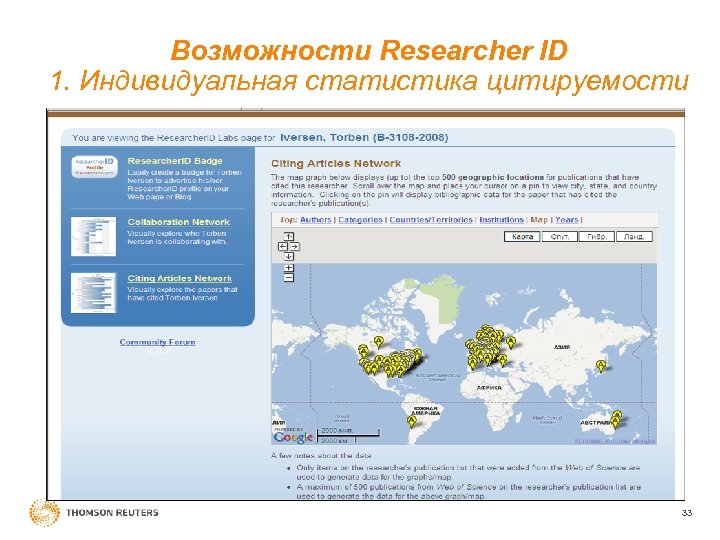Click the Google logo on the map
720x540 pixels.
tap(293, 437)
